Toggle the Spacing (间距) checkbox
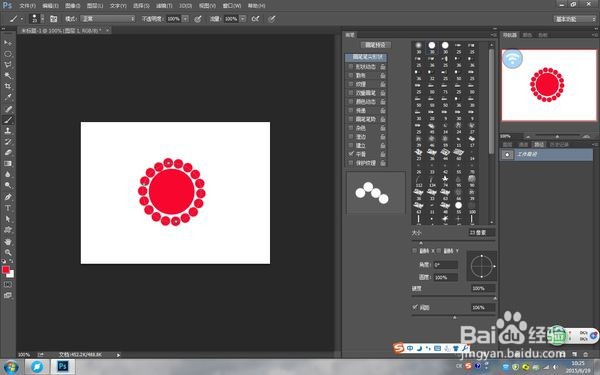The image size is (600, 375). (x=415, y=307)
